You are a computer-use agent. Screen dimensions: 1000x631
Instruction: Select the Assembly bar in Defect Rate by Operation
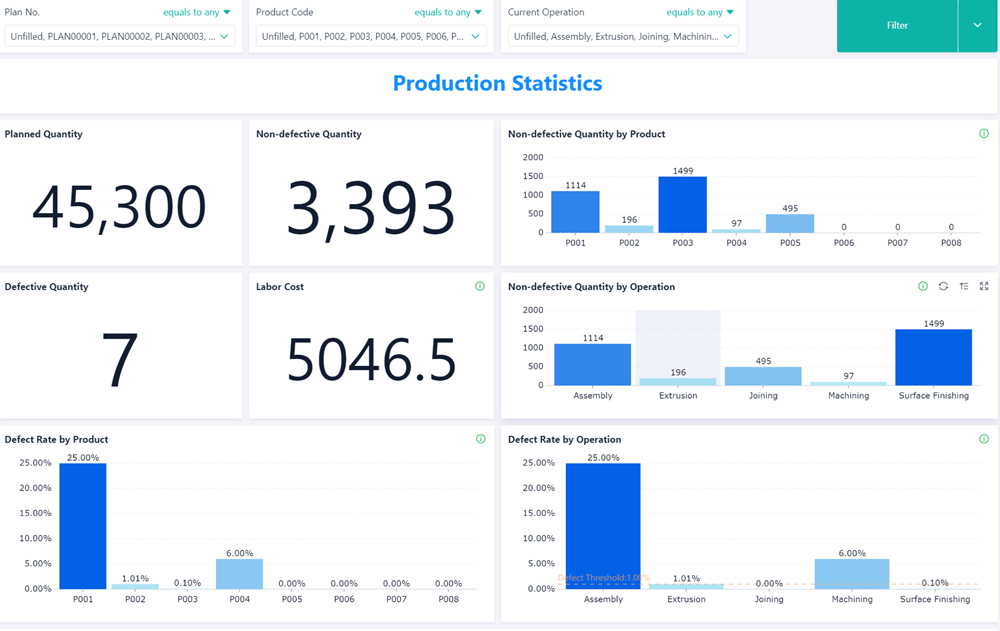(x=603, y=526)
